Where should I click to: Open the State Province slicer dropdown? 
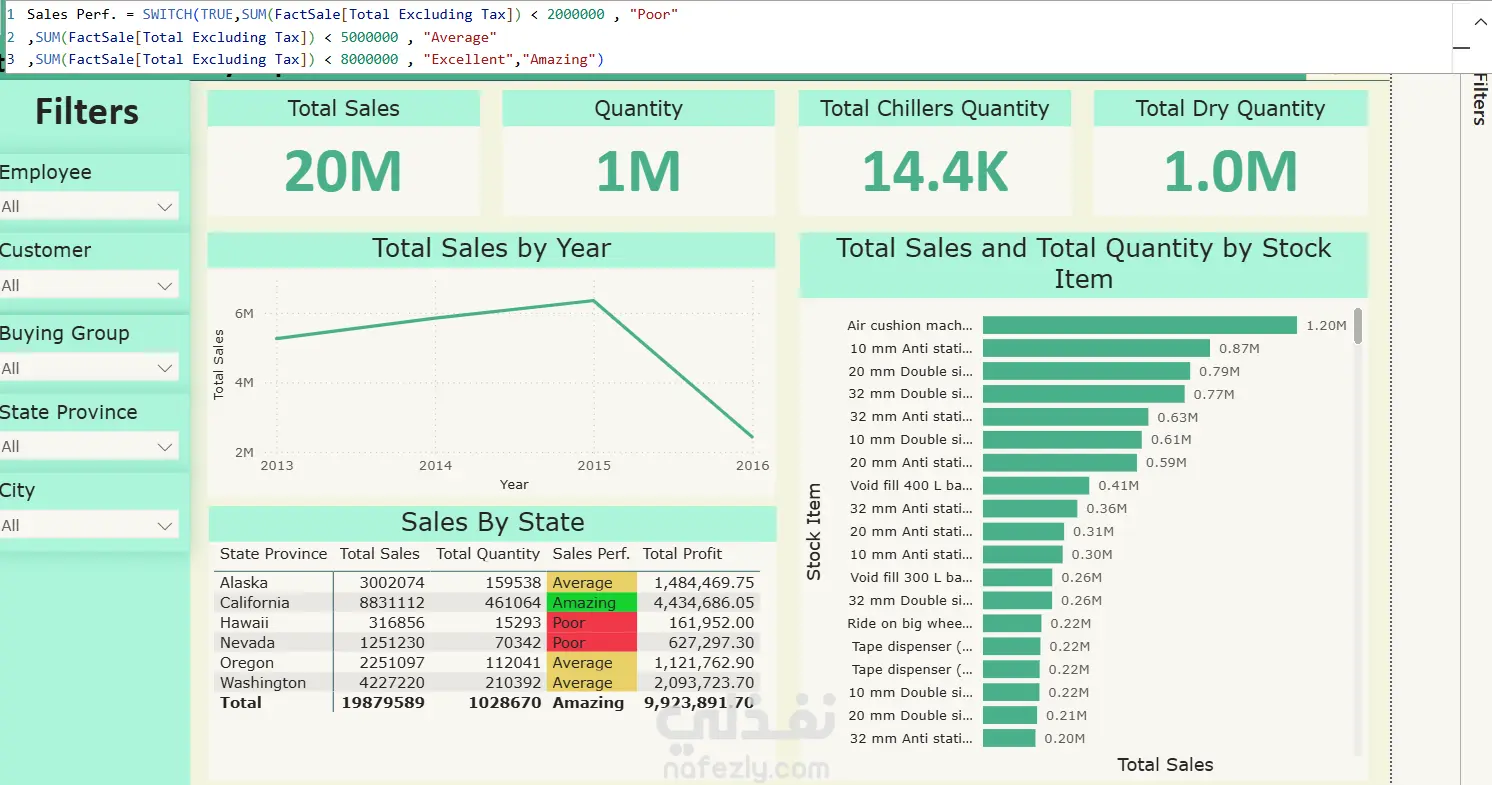pos(89,446)
